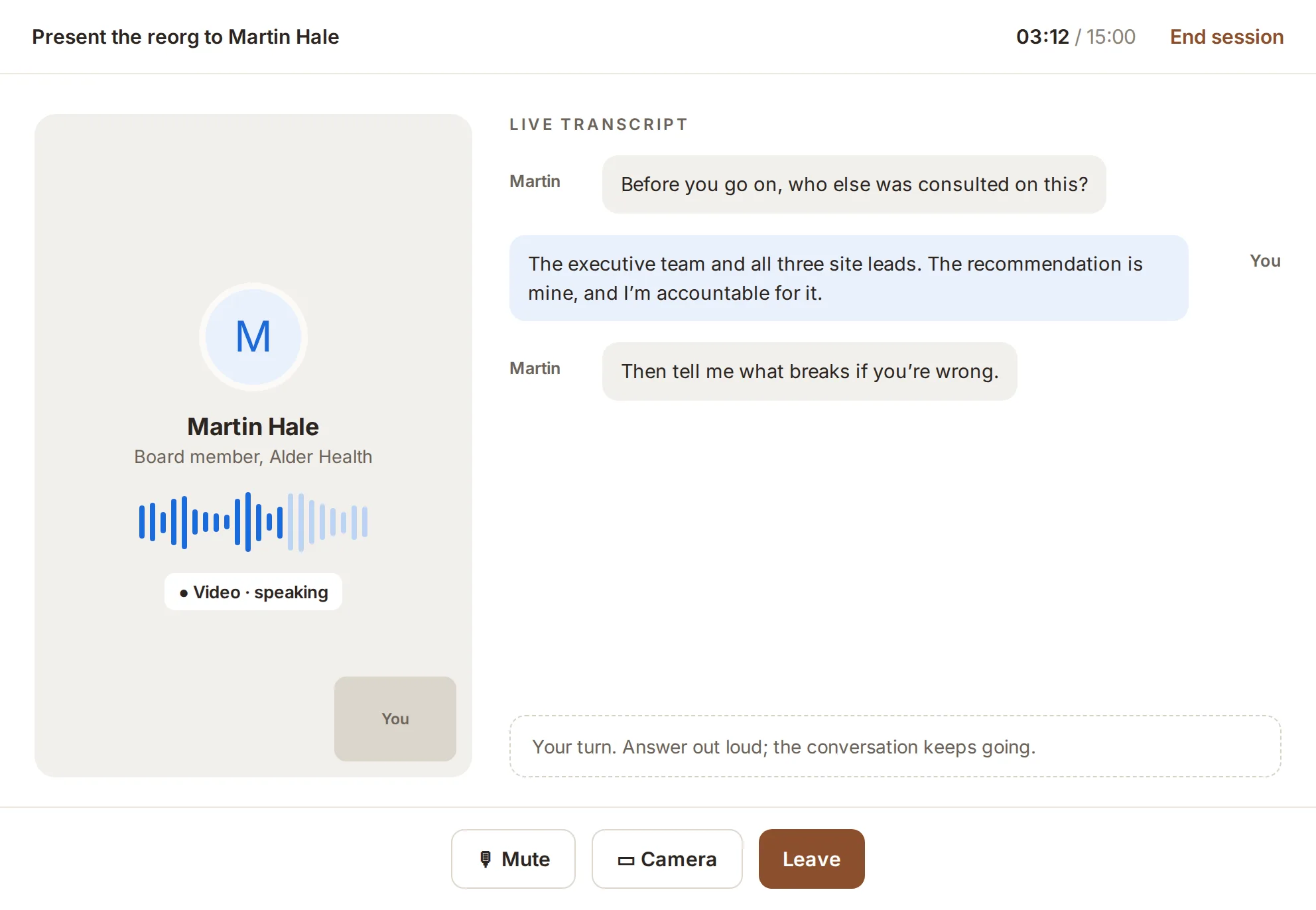Image resolution: width=1316 pixels, height=910 pixels.
Task: Select message 'Then tell me what breaks if you're wrong.'
Action: 809,371
